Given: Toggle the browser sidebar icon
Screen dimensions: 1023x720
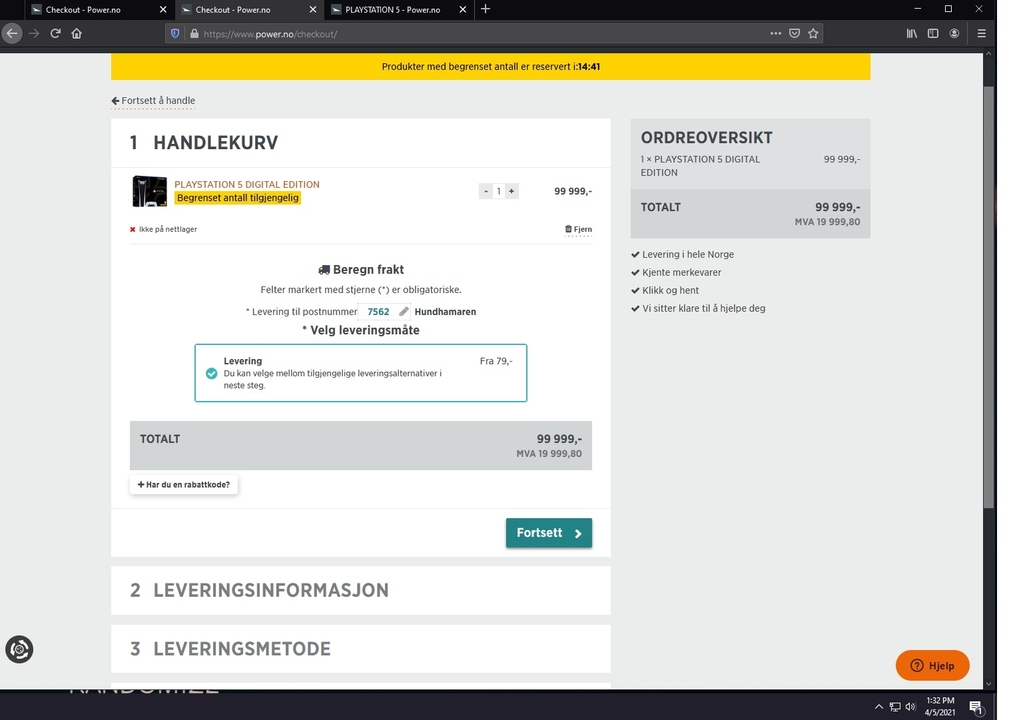Looking at the screenshot, I should 933,33.
